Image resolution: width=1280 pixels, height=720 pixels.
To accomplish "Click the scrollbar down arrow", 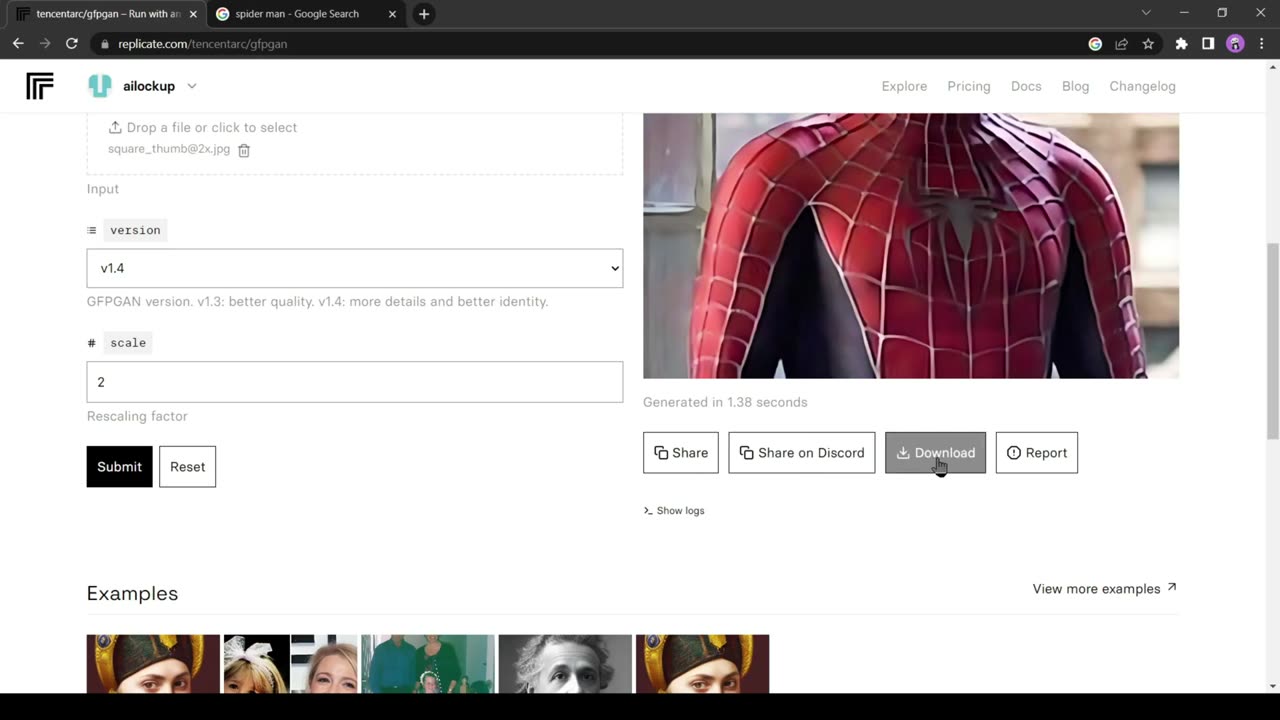I will [1272, 686].
